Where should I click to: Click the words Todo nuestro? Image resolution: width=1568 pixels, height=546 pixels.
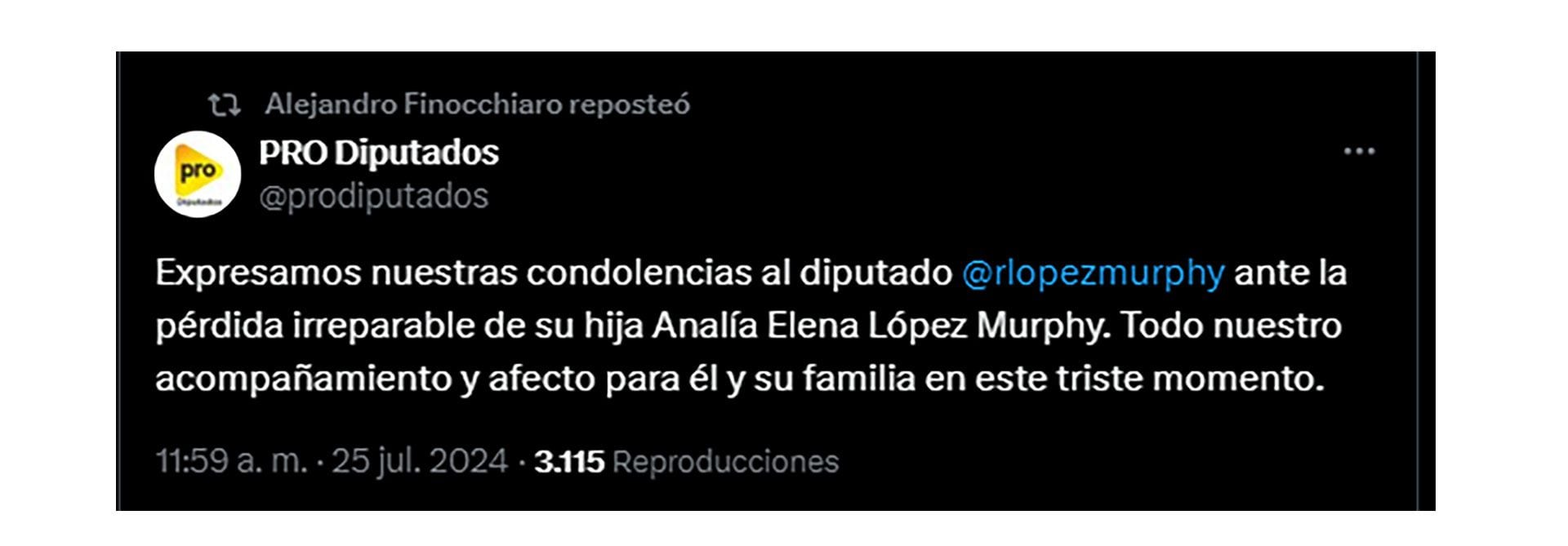pos(1231,326)
